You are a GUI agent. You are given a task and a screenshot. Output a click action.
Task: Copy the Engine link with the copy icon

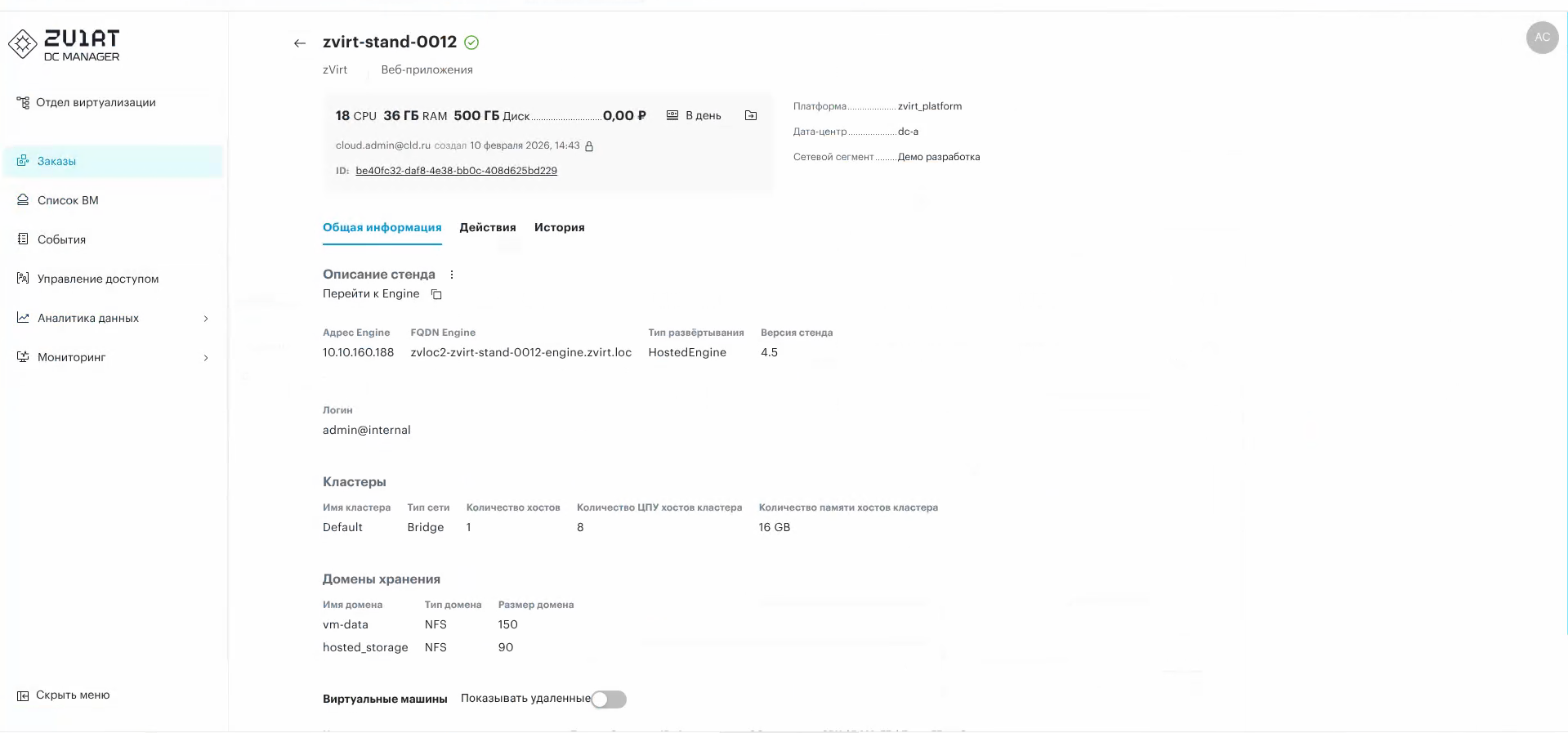[436, 294]
